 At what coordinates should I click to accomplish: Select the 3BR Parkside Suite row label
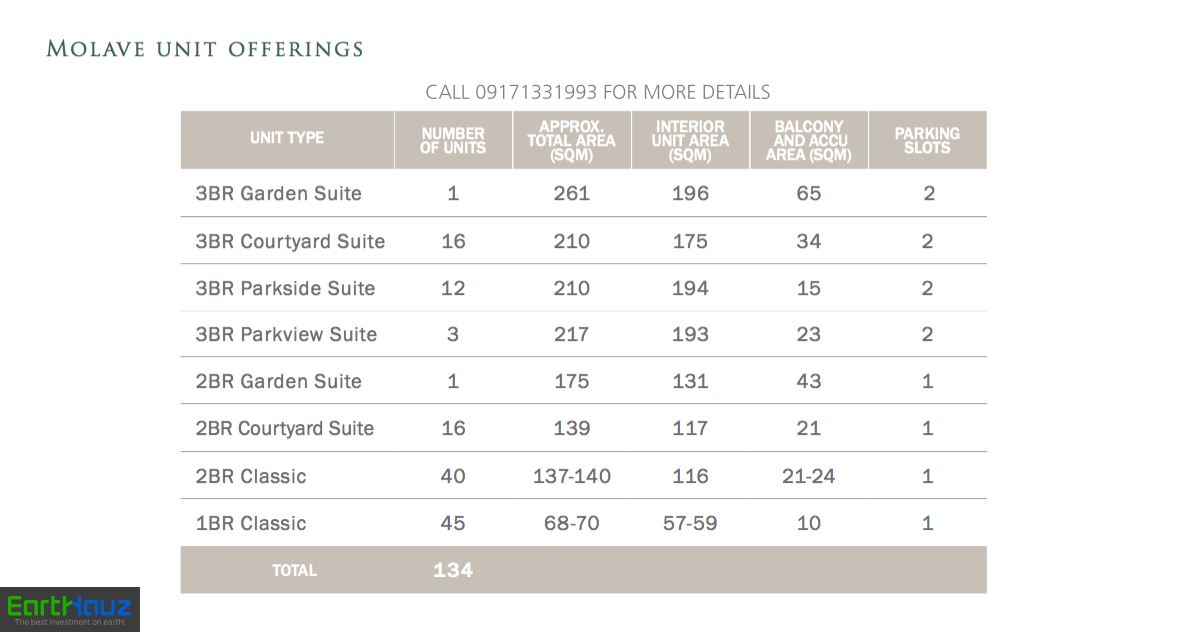(x=286, y=289)
